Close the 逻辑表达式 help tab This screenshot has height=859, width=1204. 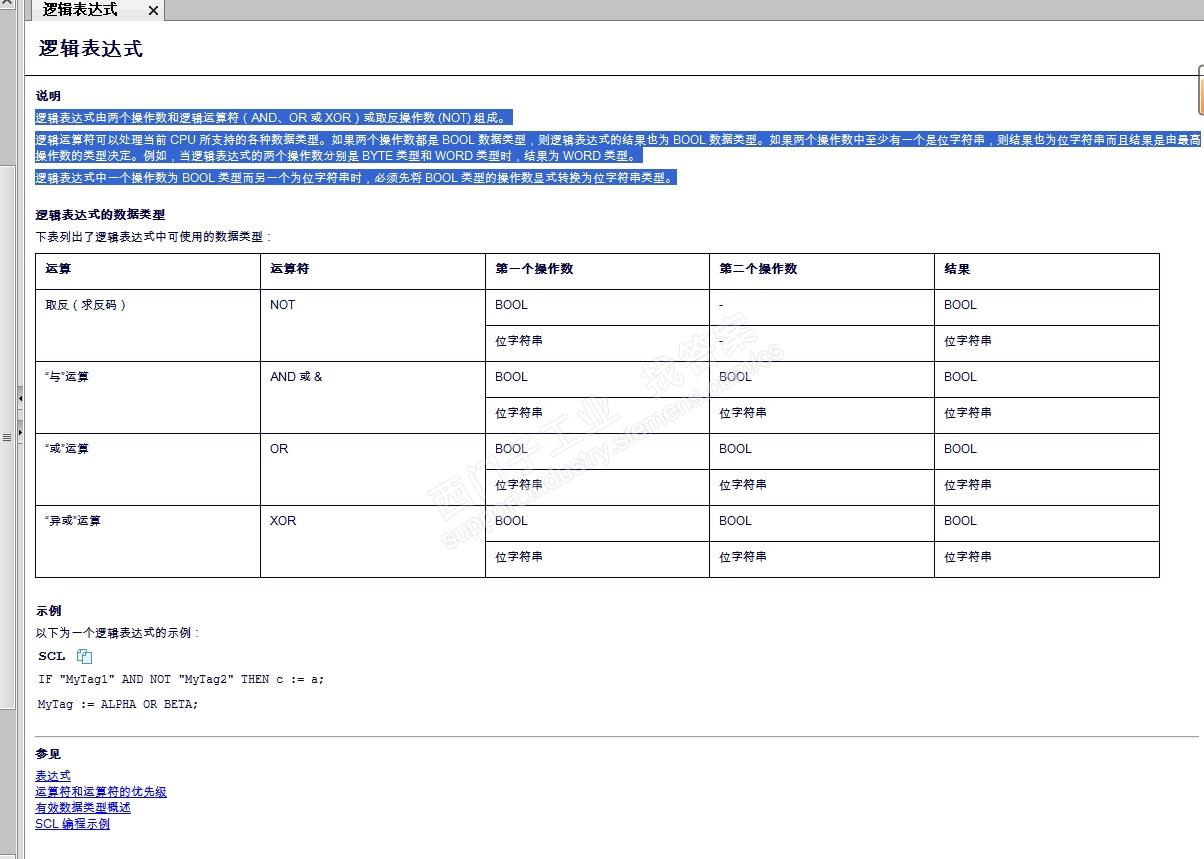[153, 10]
